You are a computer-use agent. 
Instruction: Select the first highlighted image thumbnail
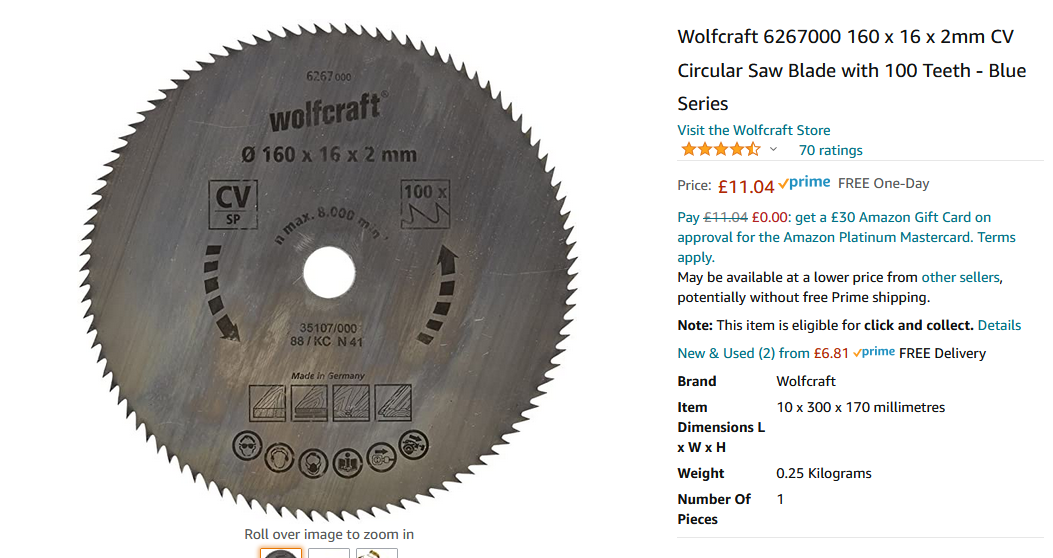click(x=281, y=553)
